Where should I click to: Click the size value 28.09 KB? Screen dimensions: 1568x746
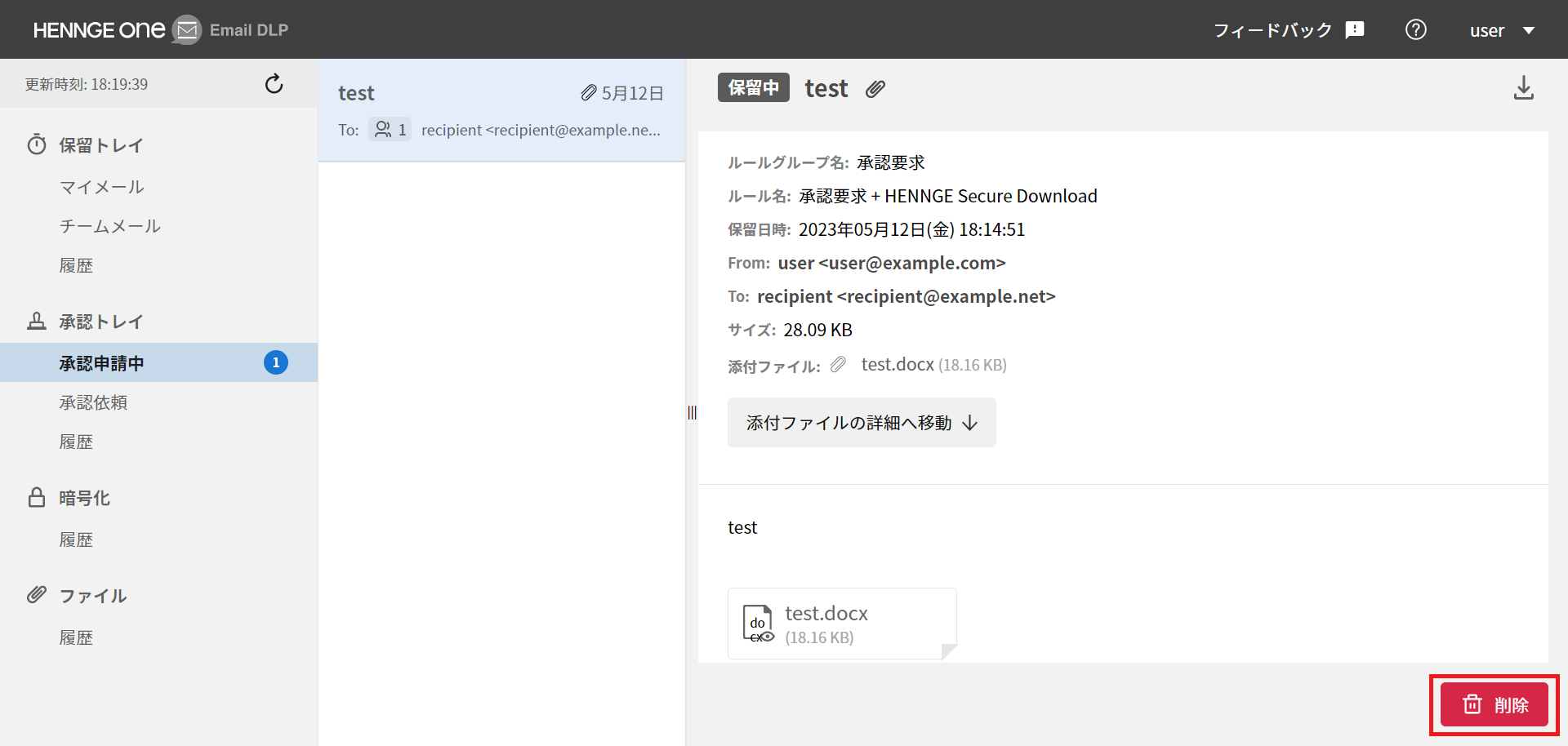(817, 330)
